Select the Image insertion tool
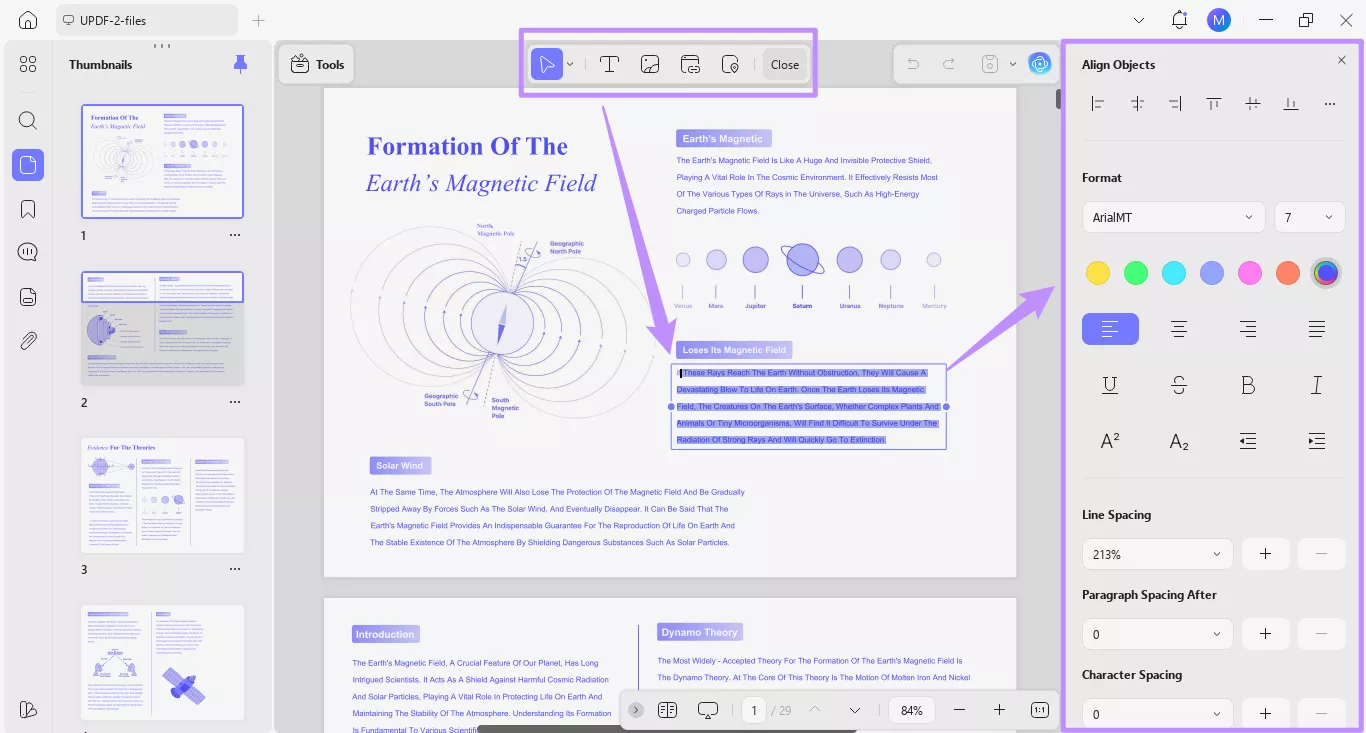This screenshot has width=1366, height=733. point(650,63)
